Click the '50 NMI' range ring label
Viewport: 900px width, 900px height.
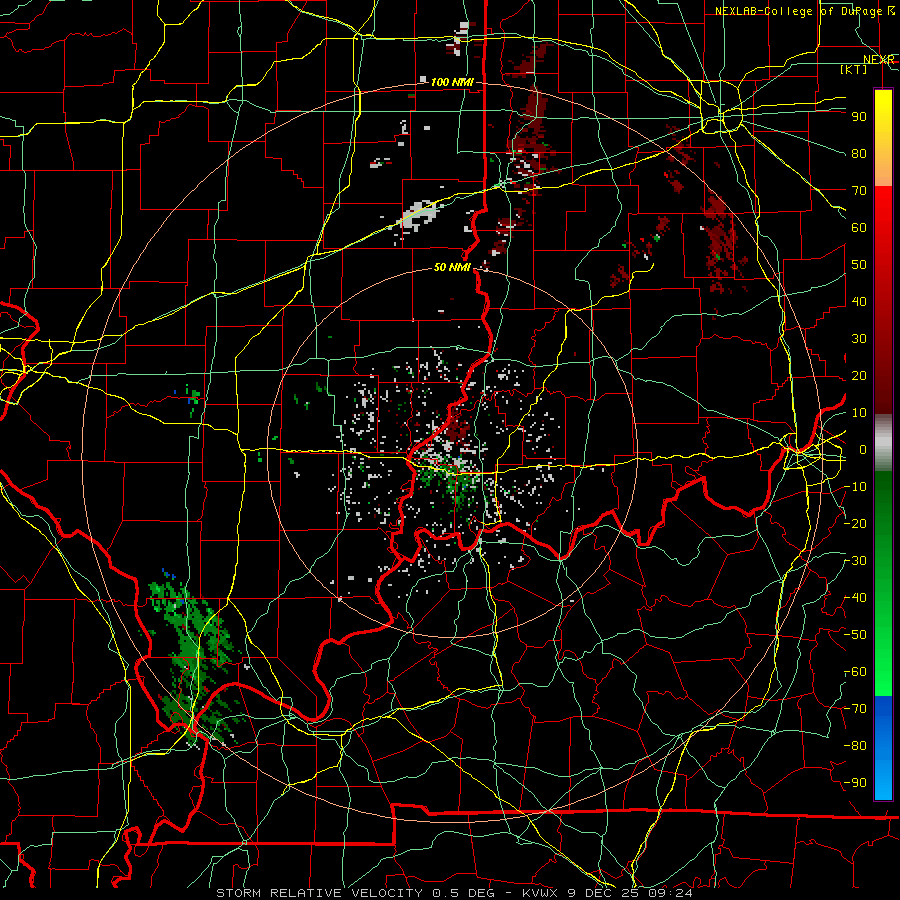click(x=452, y=267)
